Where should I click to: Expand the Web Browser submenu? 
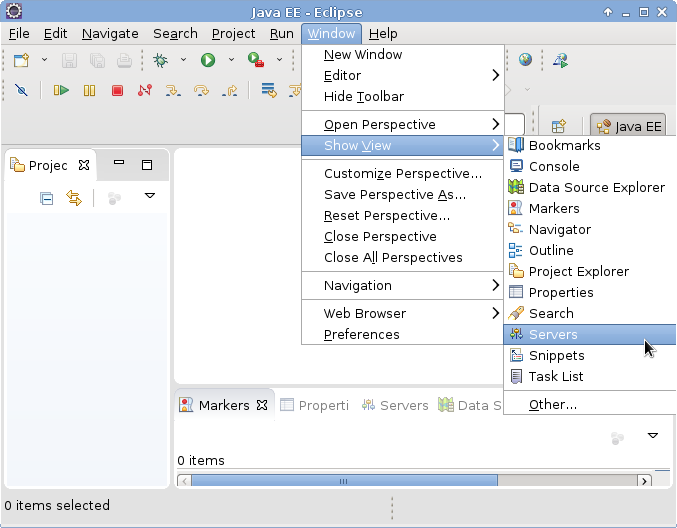(x=403, y=313)
